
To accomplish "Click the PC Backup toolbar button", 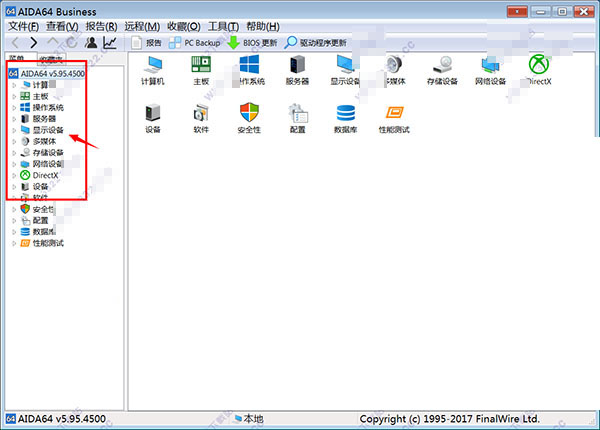I will (194, 42).
